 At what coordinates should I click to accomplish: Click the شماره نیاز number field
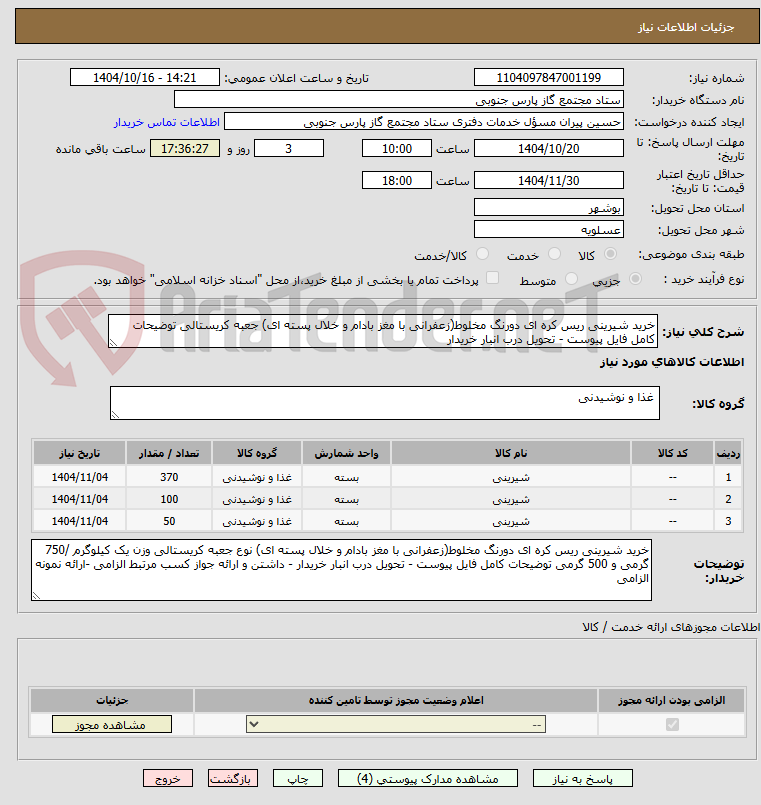[548, 78]
